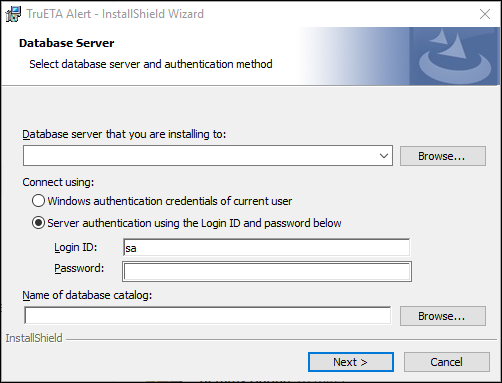
Task: Browse for a database catalog name
Action: pyautogui.click(x=443, y=316)
